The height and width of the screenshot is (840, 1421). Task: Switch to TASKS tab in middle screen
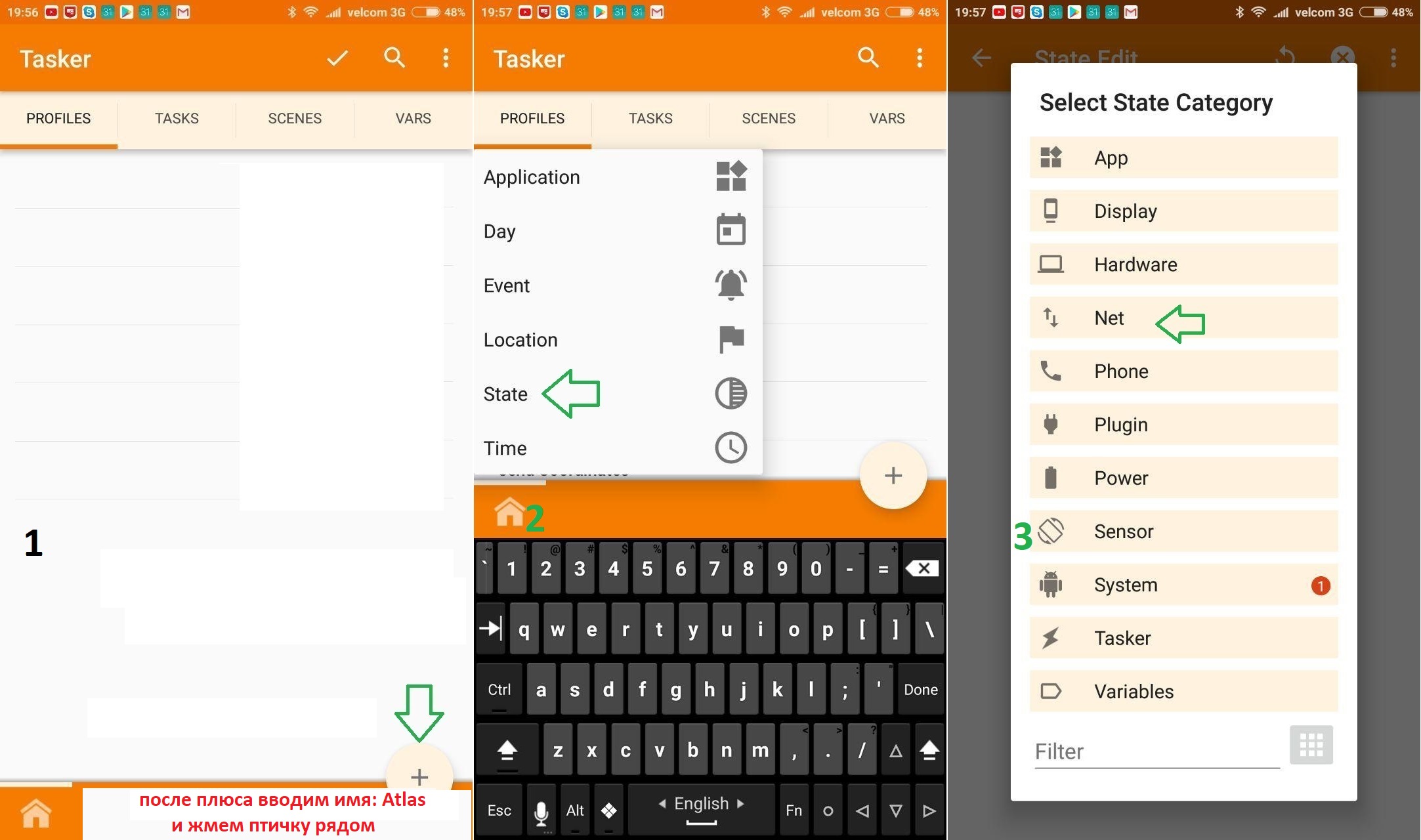click(x=650, y=118)
